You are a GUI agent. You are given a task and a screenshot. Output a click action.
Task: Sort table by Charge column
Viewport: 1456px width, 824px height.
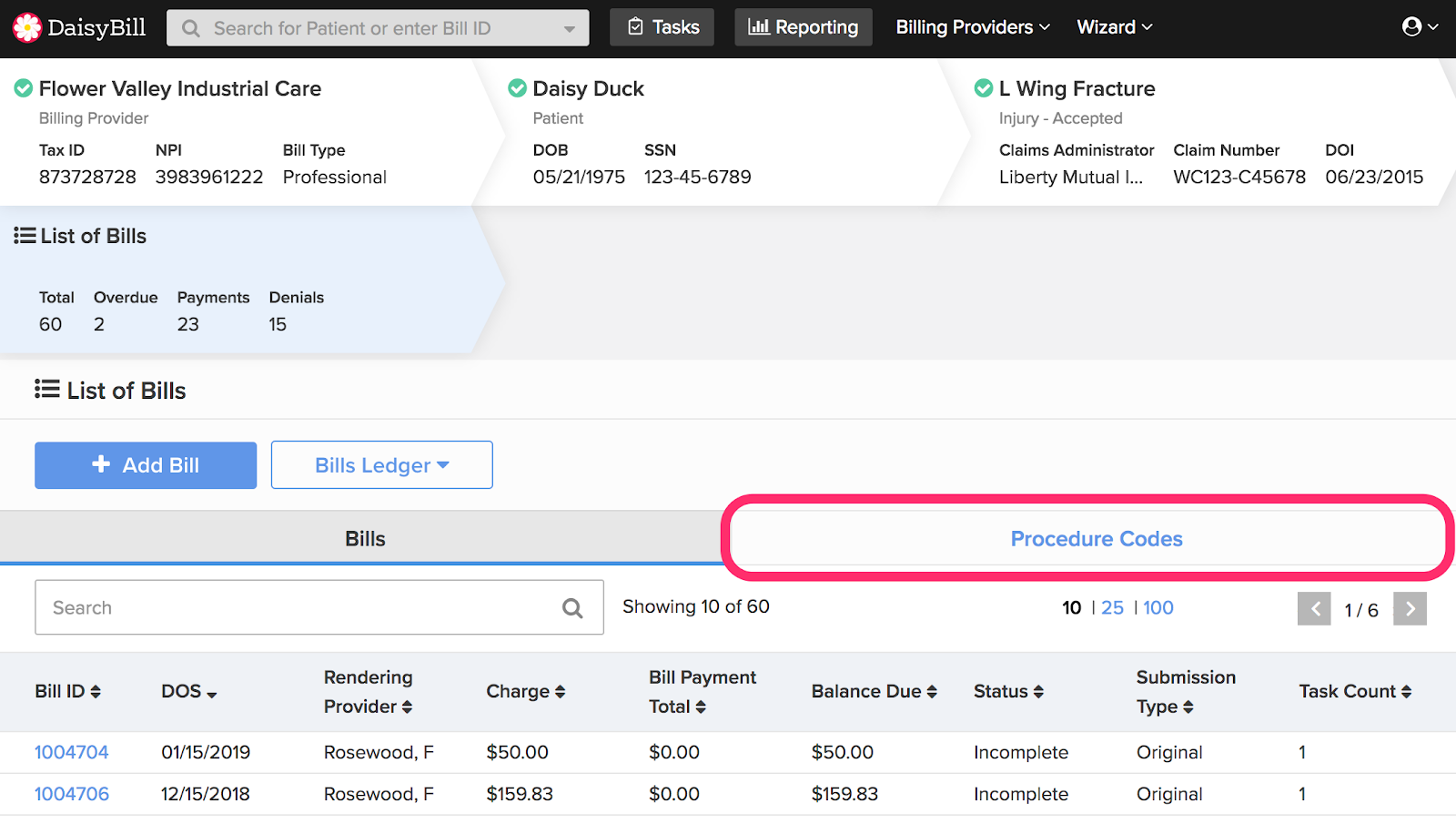(x=526, y=691)
